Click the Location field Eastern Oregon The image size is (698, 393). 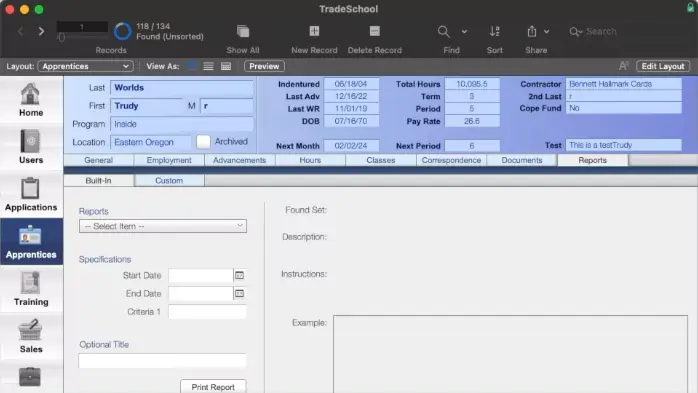(150, 142)
